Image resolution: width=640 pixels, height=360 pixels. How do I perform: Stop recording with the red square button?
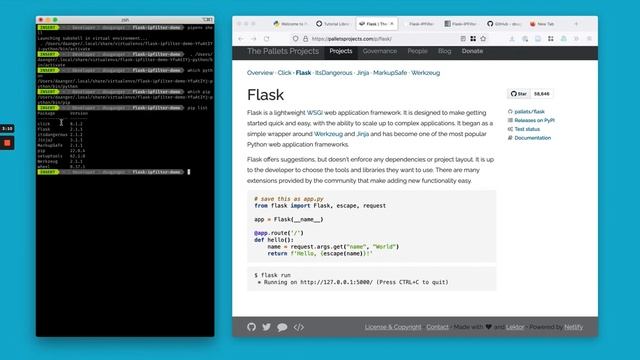[x=7, y=143]
